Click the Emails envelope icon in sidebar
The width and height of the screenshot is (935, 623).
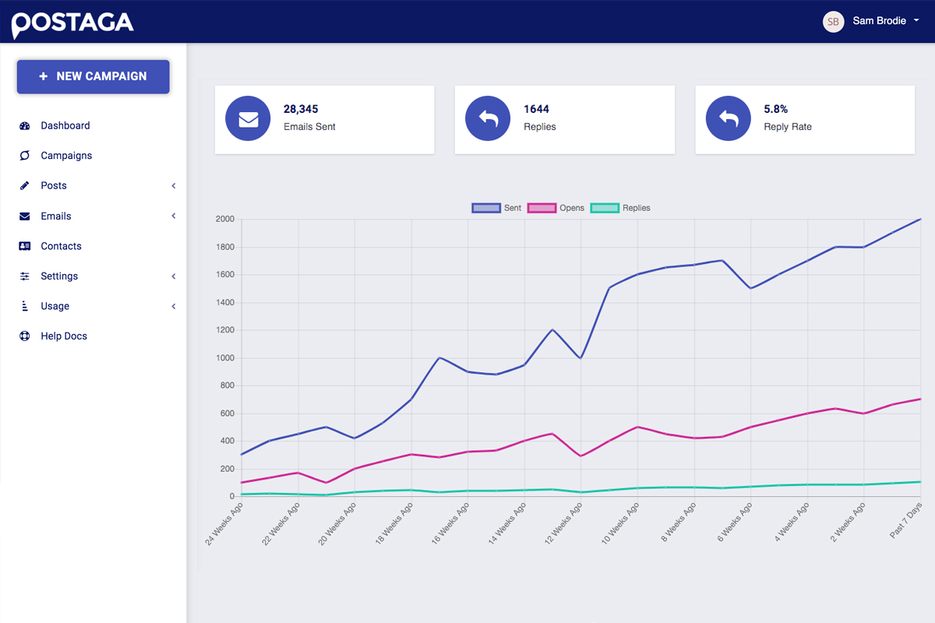24,215
